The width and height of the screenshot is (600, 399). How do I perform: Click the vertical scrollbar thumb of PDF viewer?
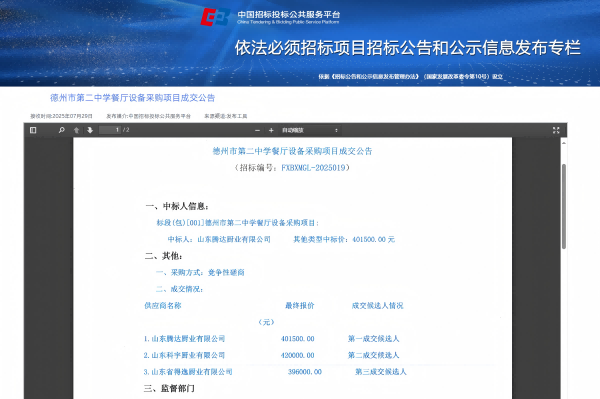coord(564,207)
